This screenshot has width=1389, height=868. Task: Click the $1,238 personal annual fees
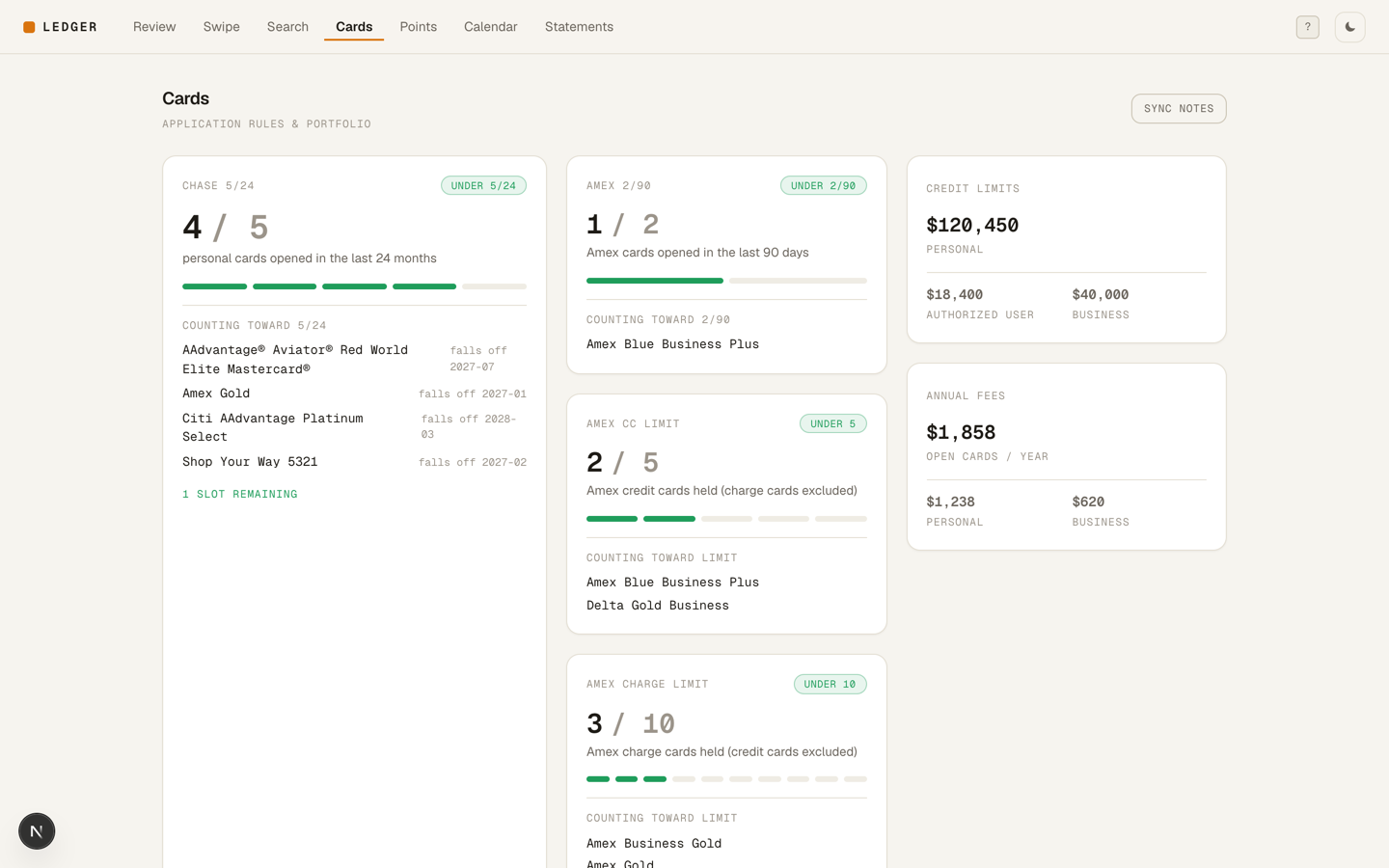(950, 502)
